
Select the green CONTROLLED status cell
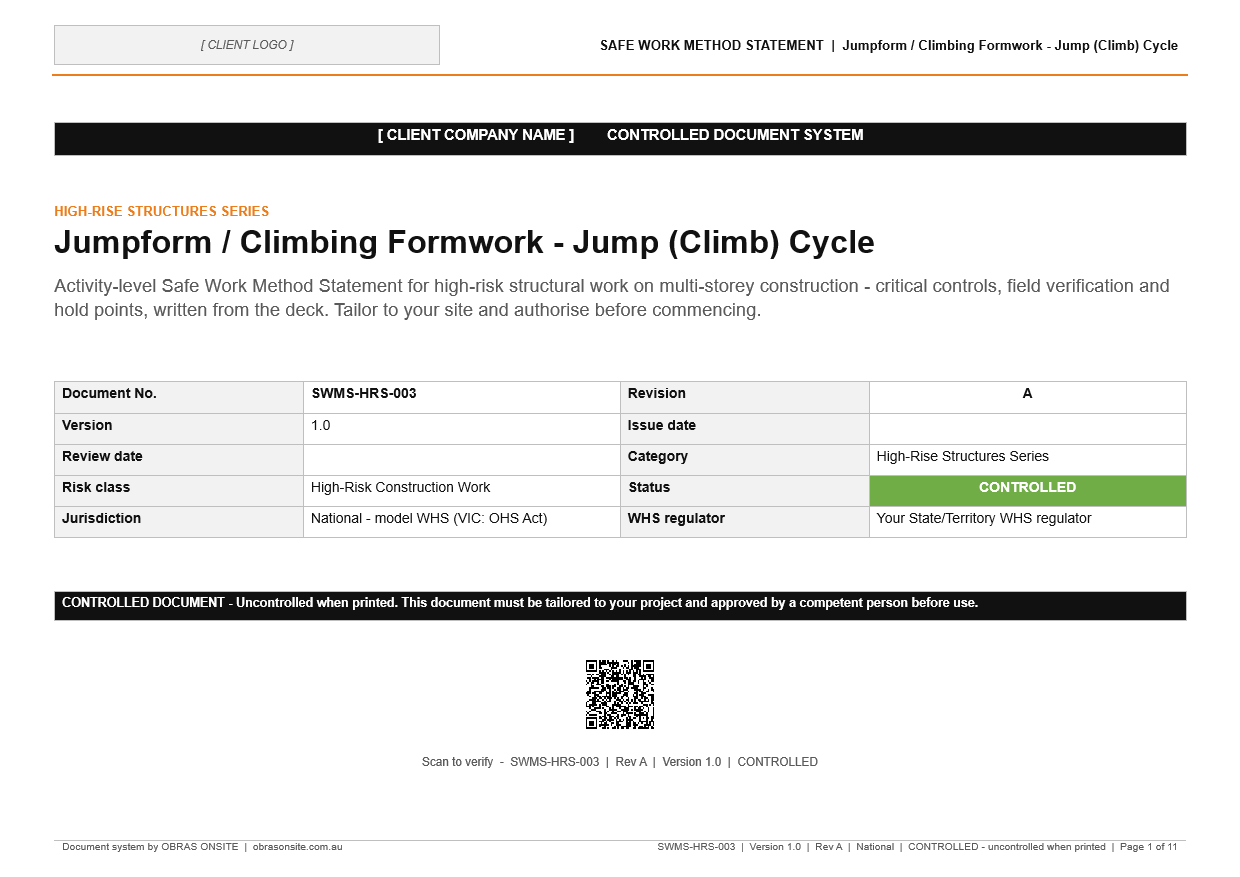1028,491
